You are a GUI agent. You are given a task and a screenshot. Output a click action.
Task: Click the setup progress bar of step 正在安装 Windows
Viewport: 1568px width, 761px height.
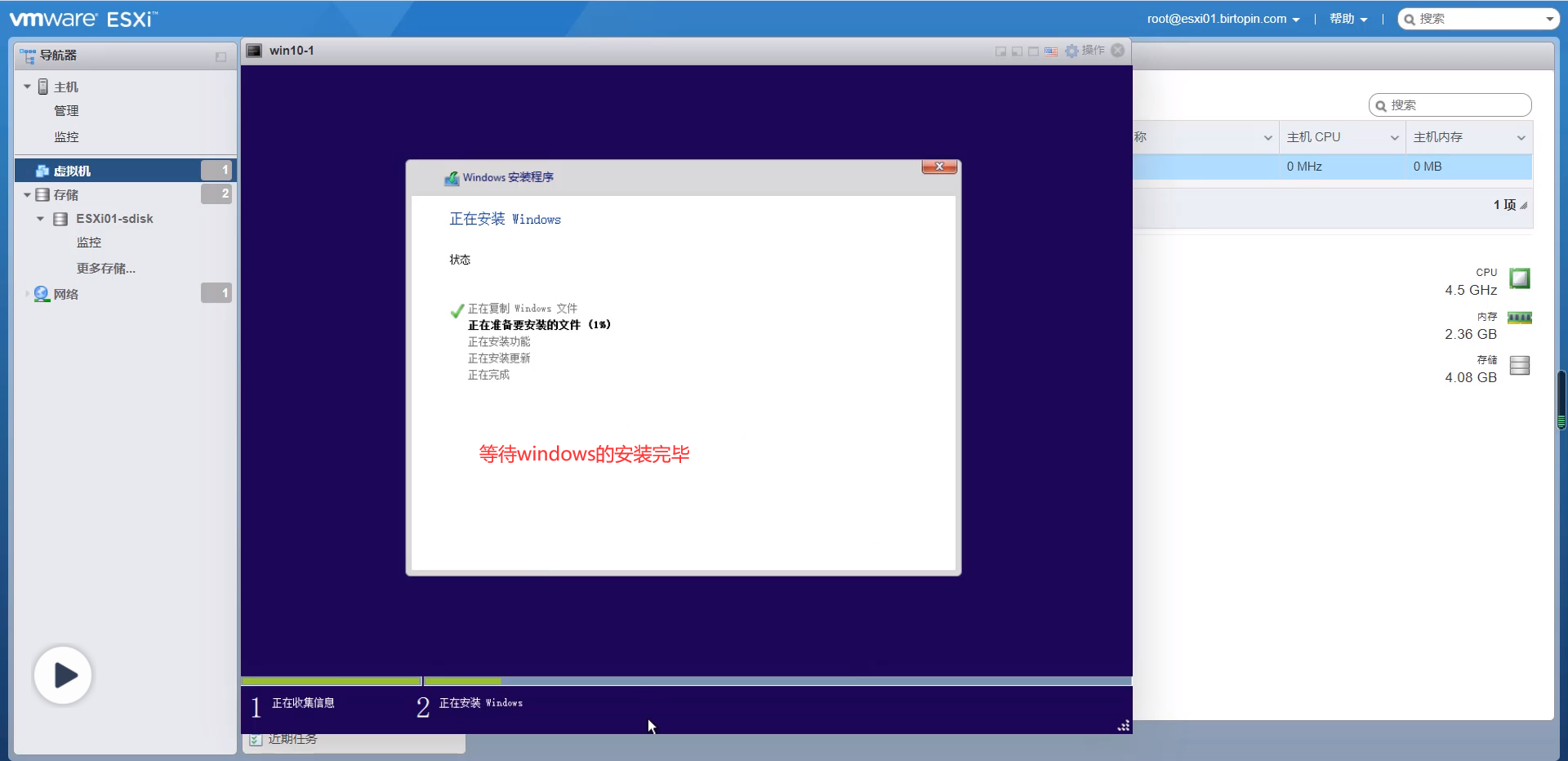tap(777, 681)
